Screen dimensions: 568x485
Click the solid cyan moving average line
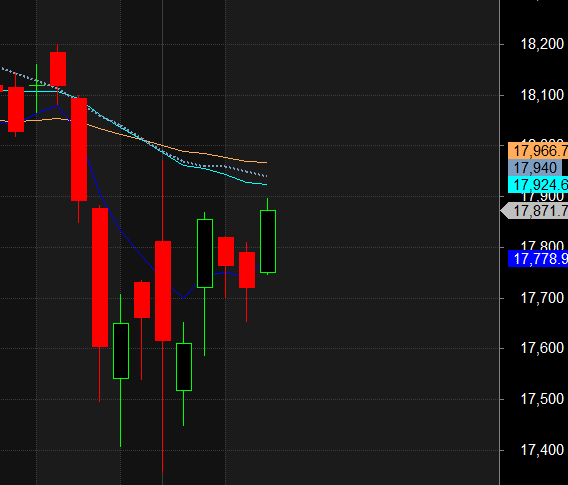click(x=225, y=175)
